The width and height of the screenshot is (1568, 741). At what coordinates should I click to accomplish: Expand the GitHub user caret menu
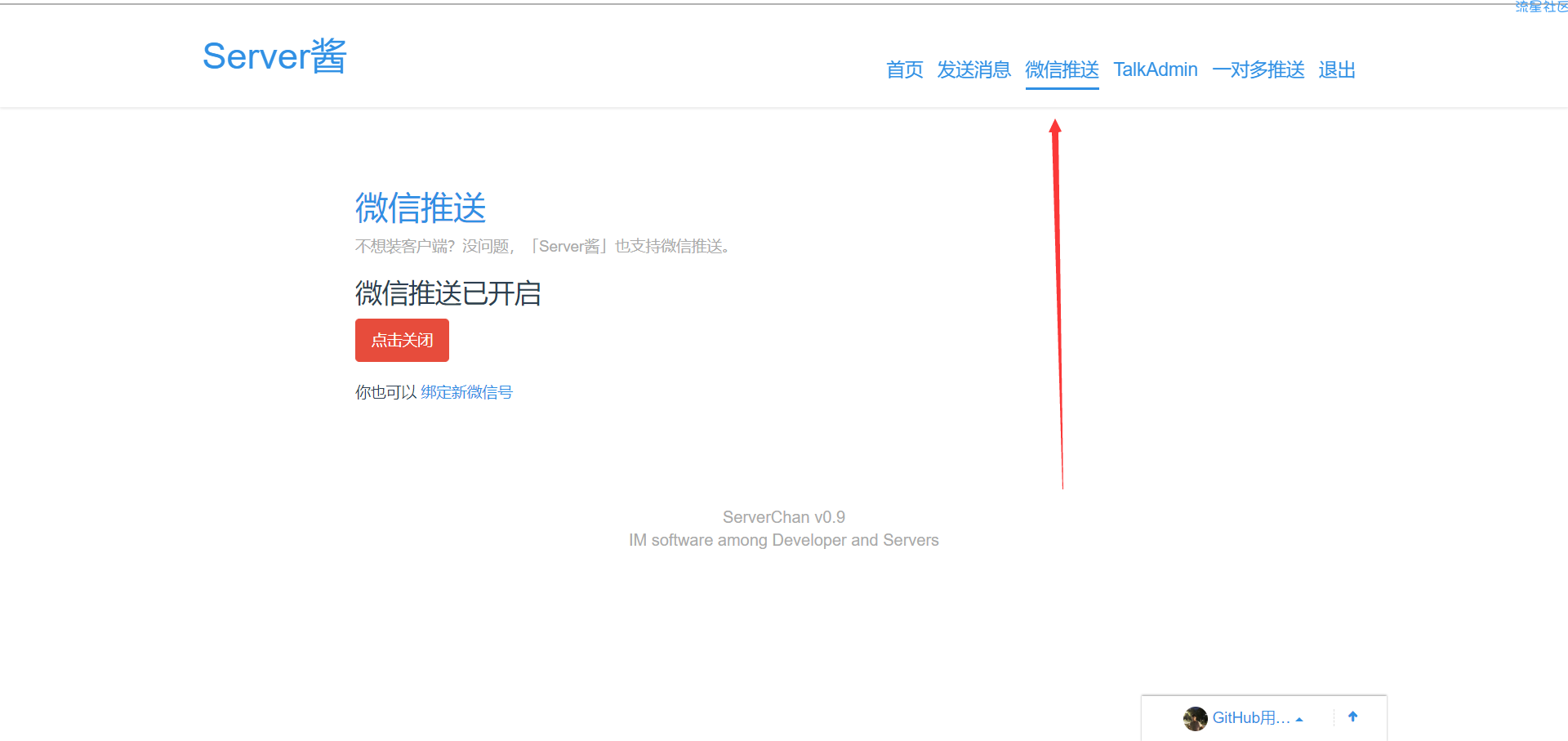pyautogui.click(x=1299, y=719)
